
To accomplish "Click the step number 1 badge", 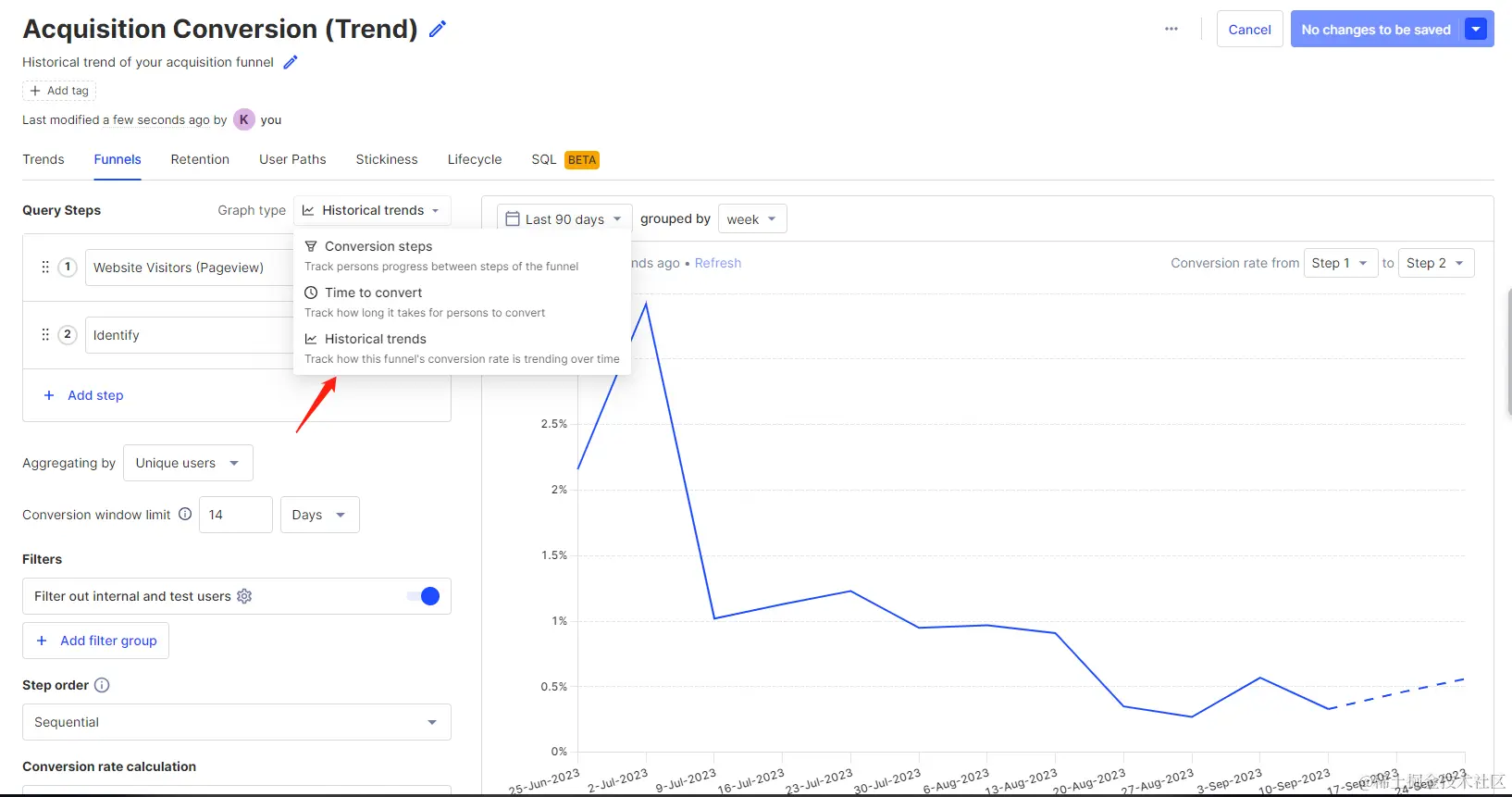I will pos(68,267).
